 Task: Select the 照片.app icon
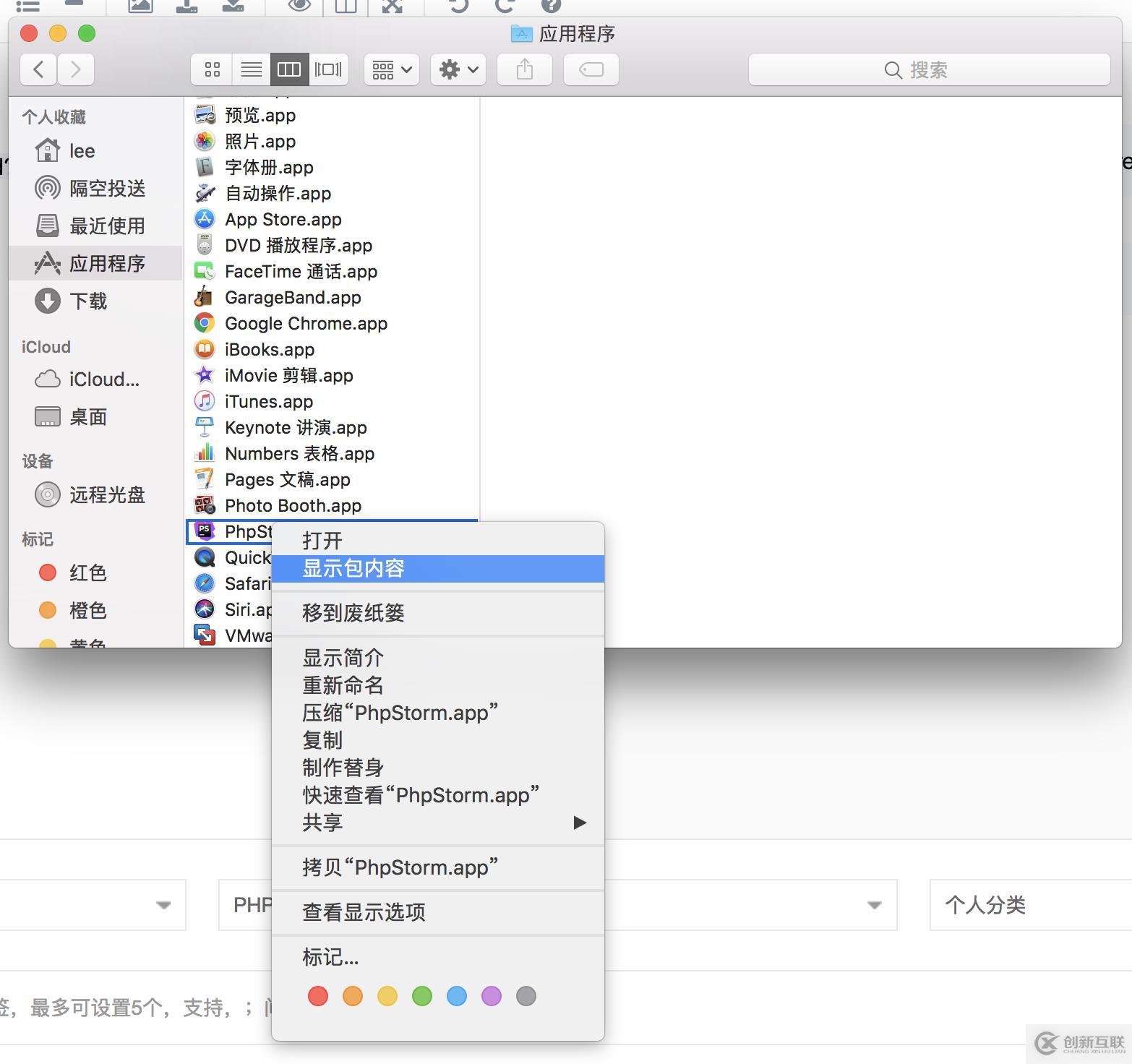click(205, 141)
